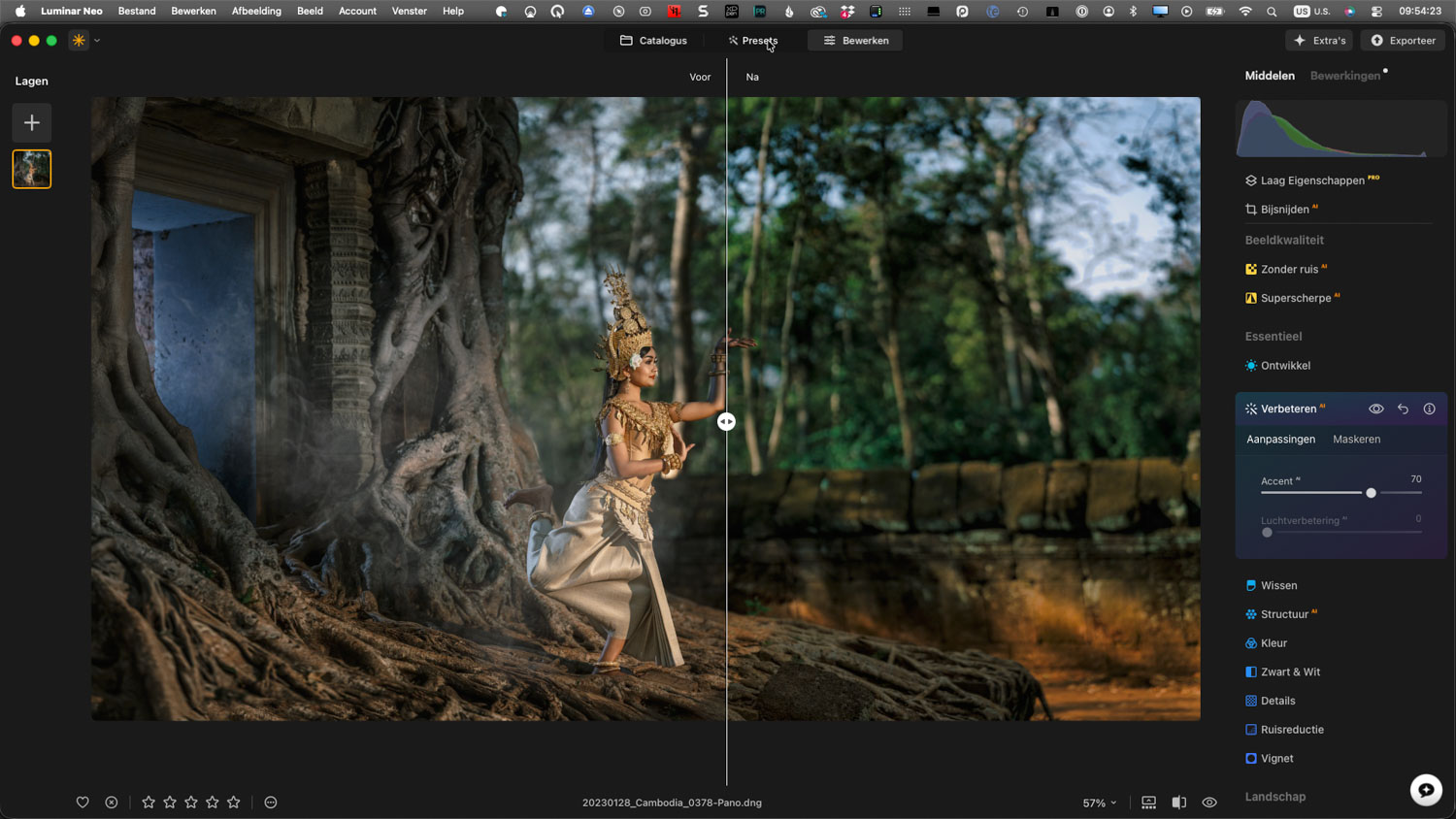Toggle original preview eye icon at bottom
The height and width of the screenshot is (819, 1456).
(x=1209, y=803)
